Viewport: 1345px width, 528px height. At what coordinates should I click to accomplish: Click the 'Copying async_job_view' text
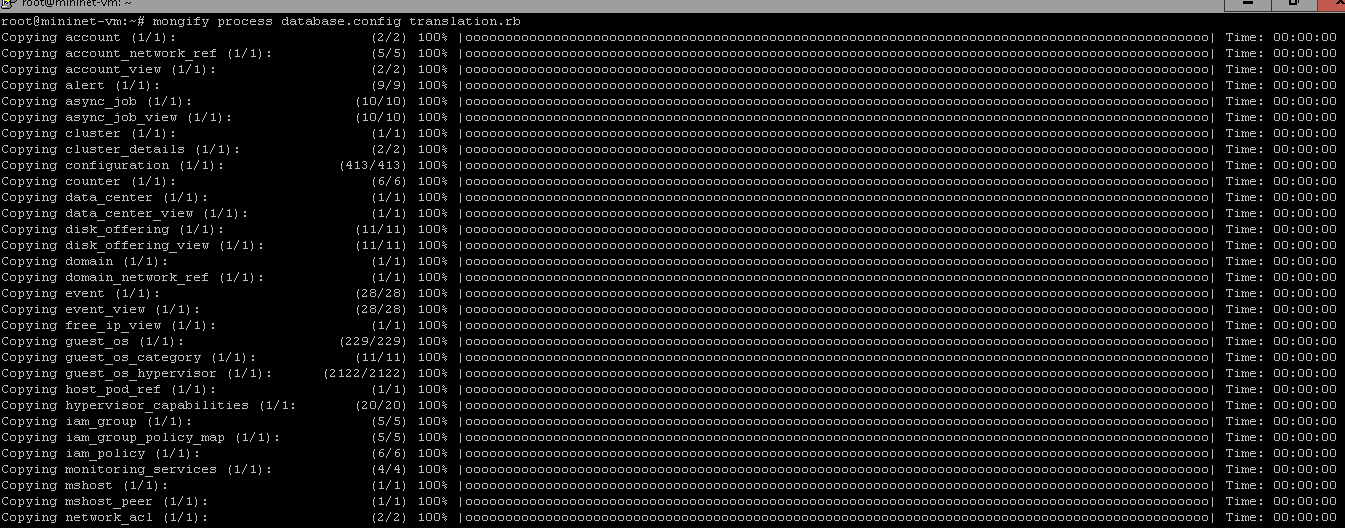click(117, 117)
